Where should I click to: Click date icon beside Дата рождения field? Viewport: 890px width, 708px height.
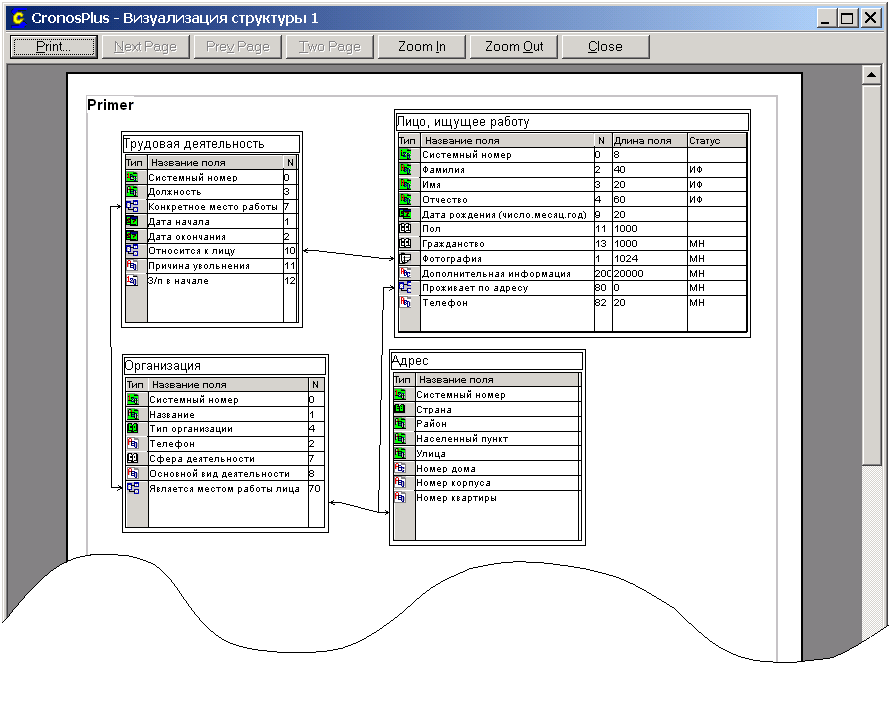[405, 214]
